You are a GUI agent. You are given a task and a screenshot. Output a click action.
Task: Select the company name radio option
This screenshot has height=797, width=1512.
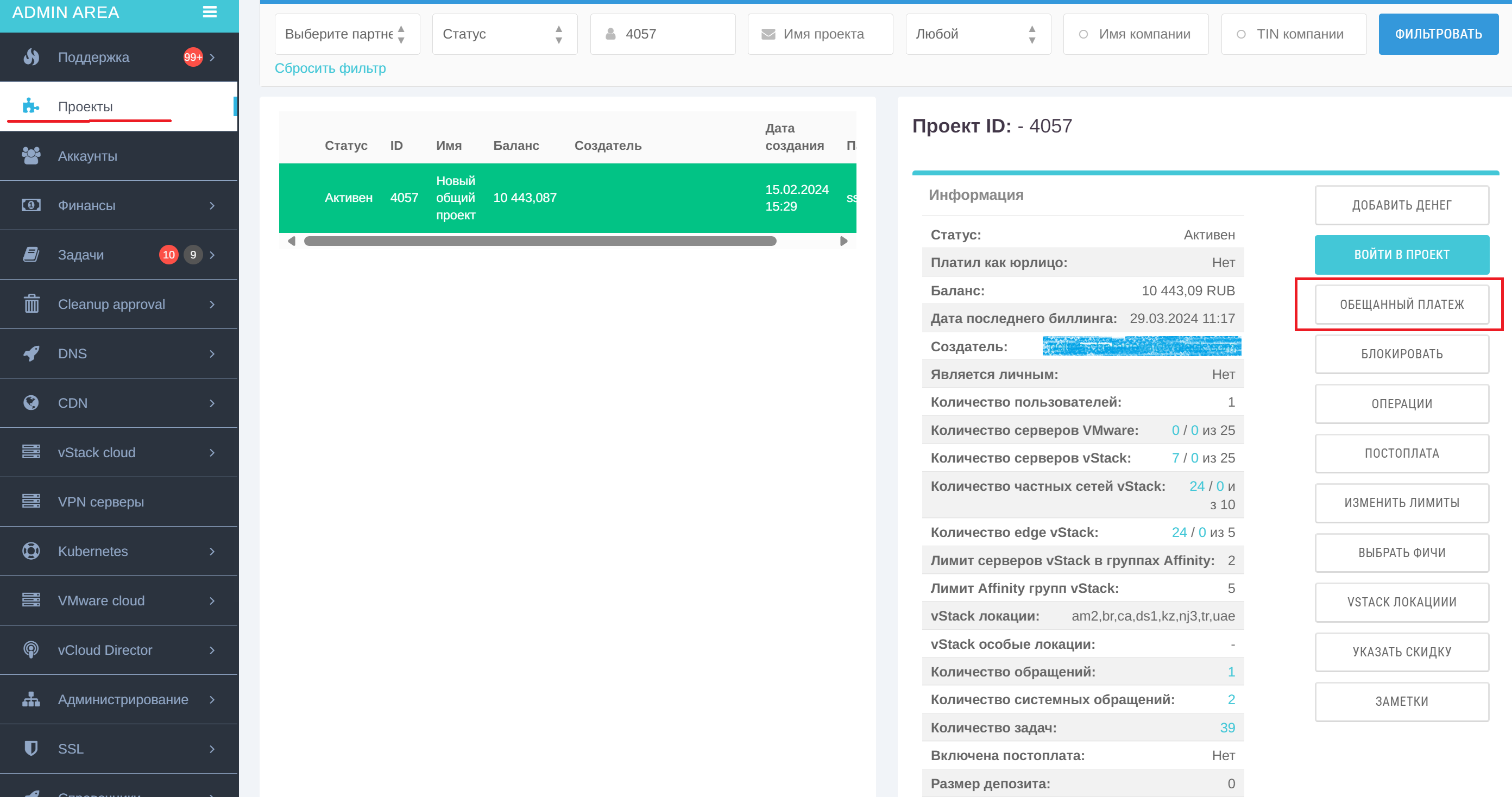click(x=1083, y=34)
